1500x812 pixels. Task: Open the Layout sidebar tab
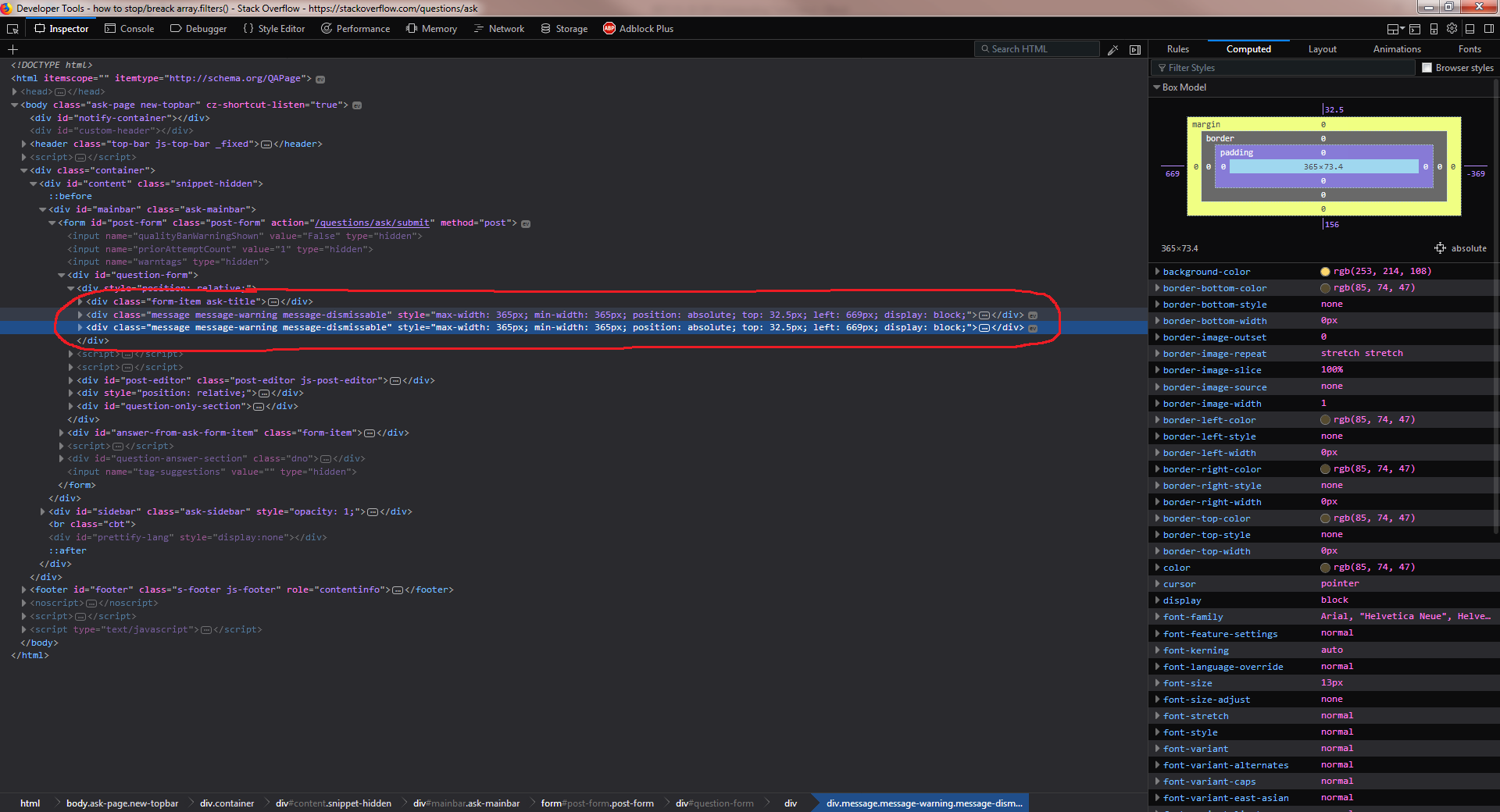point(1322,49)
